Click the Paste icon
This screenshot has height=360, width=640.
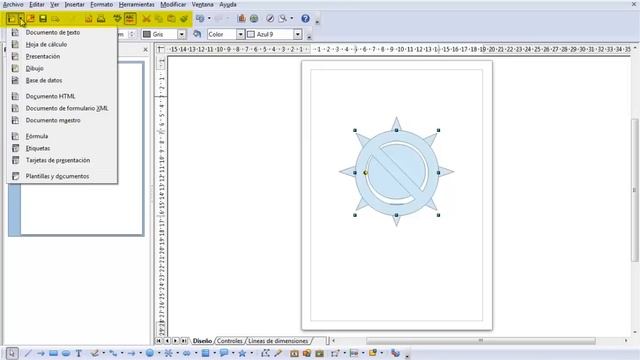coord(171,19)
